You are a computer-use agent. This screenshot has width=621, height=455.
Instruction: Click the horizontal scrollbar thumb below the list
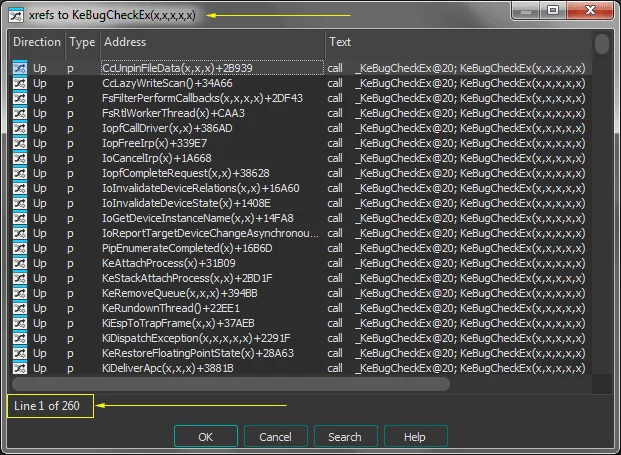(231, 384)
